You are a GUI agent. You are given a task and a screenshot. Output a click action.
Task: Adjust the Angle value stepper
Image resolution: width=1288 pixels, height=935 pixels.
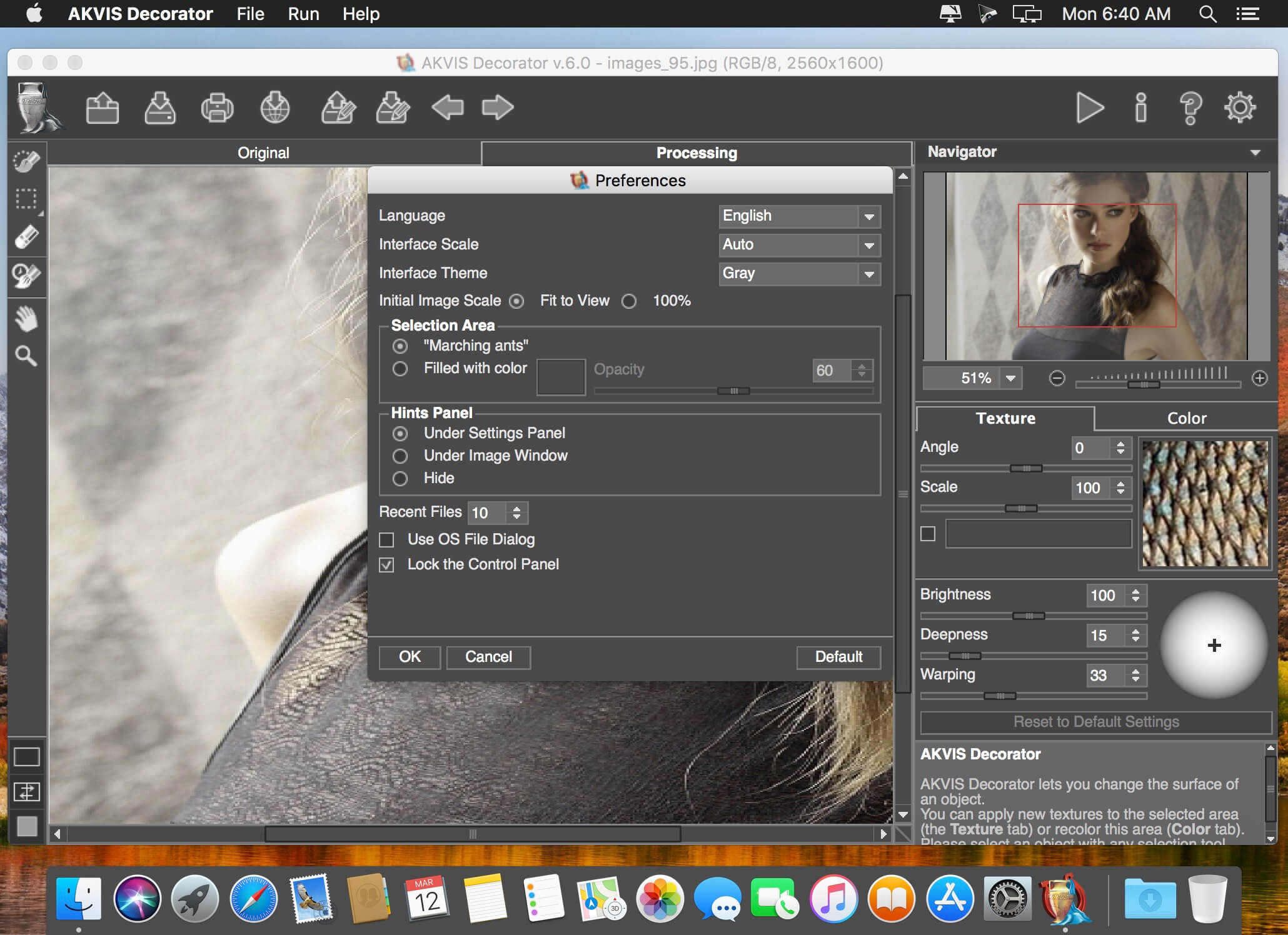[1121, 447]
